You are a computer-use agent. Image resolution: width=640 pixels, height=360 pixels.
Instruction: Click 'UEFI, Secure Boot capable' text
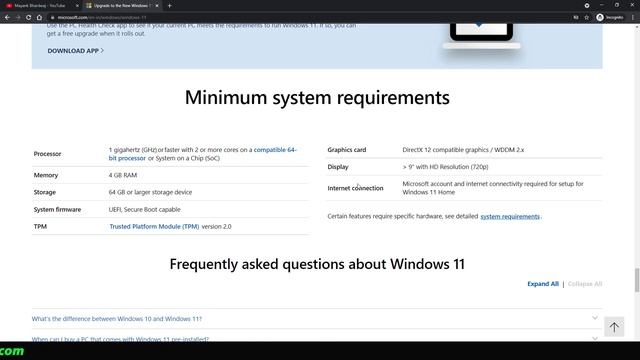tap(144, 209)
